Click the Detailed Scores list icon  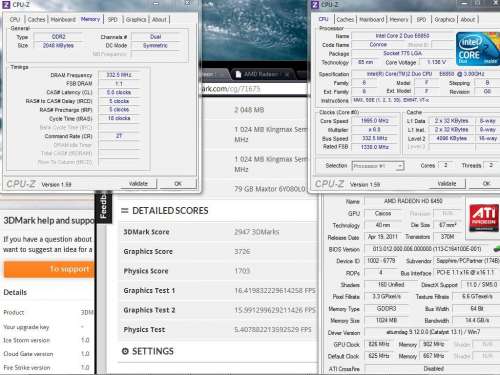point(125,211)
